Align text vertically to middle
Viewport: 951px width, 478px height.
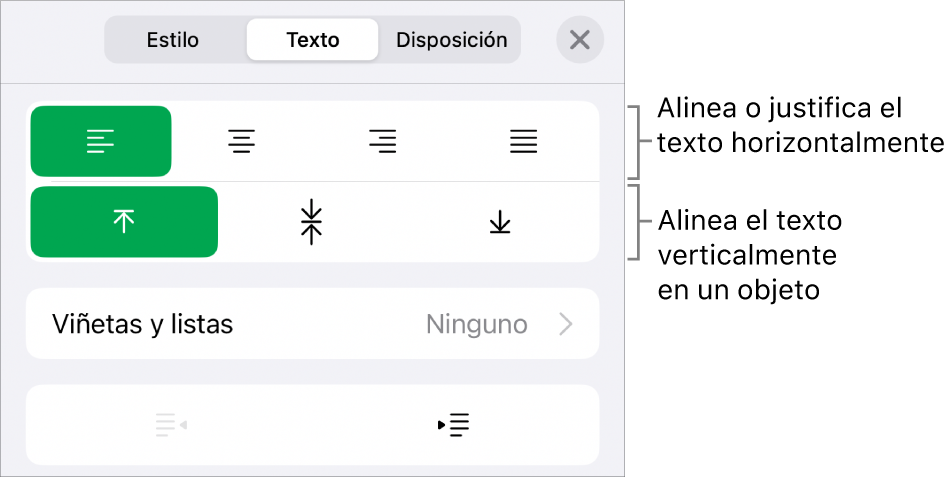click(312, 222)
